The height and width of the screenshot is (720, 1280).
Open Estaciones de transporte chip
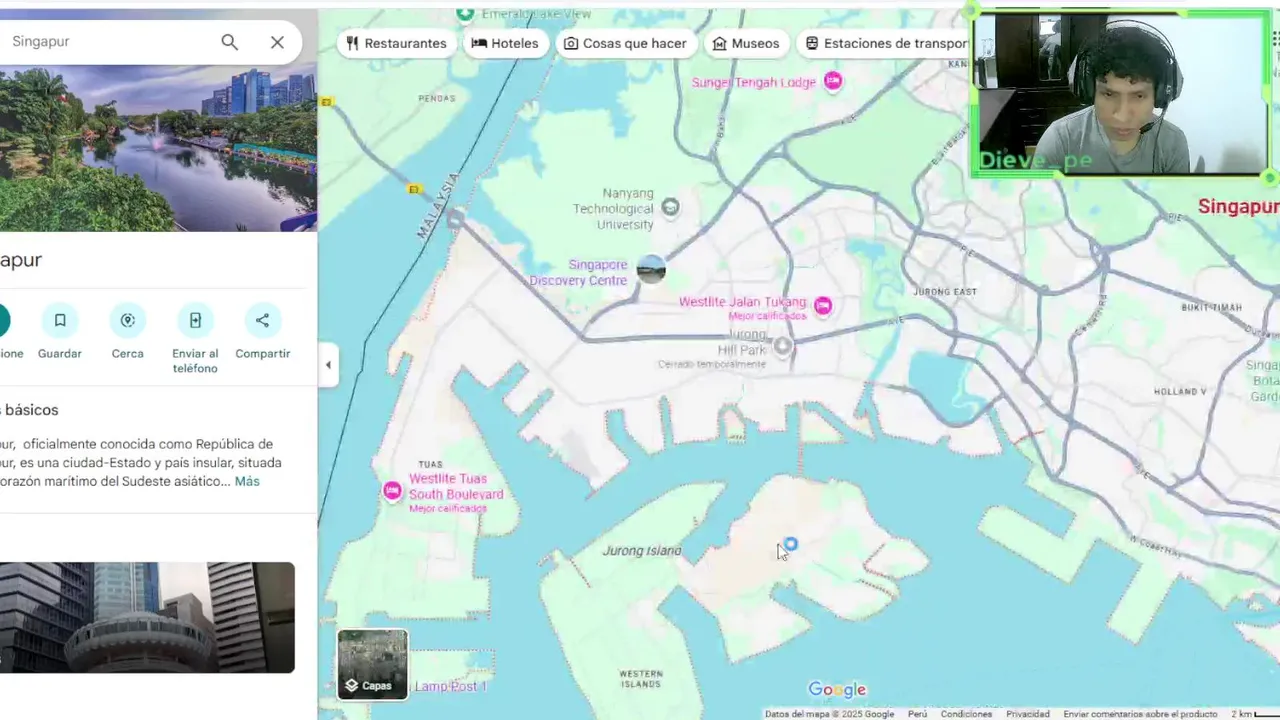pos(884,43)
